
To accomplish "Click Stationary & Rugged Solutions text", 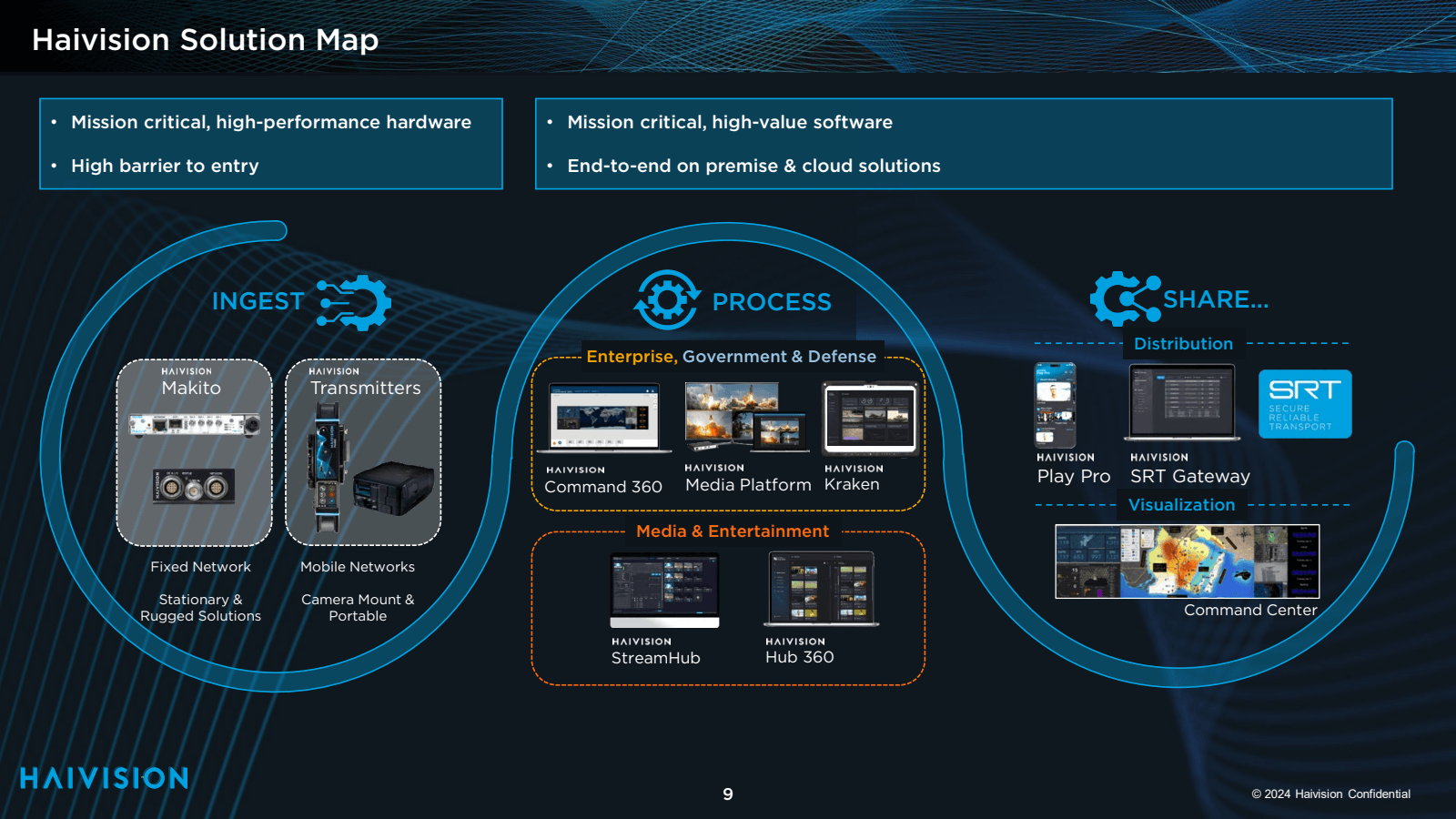I will click(201, 608).
